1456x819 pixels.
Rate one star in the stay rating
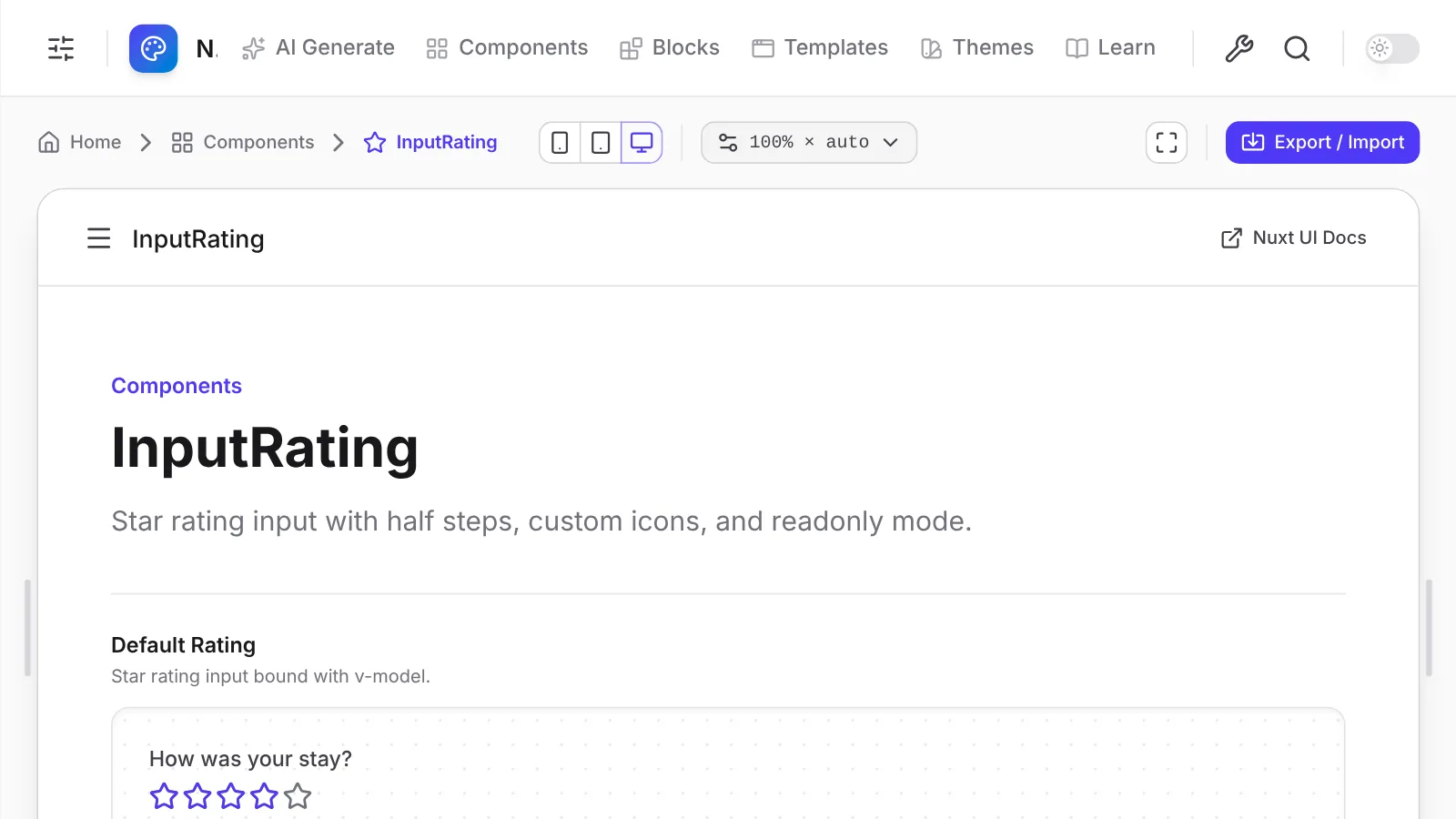164,796
